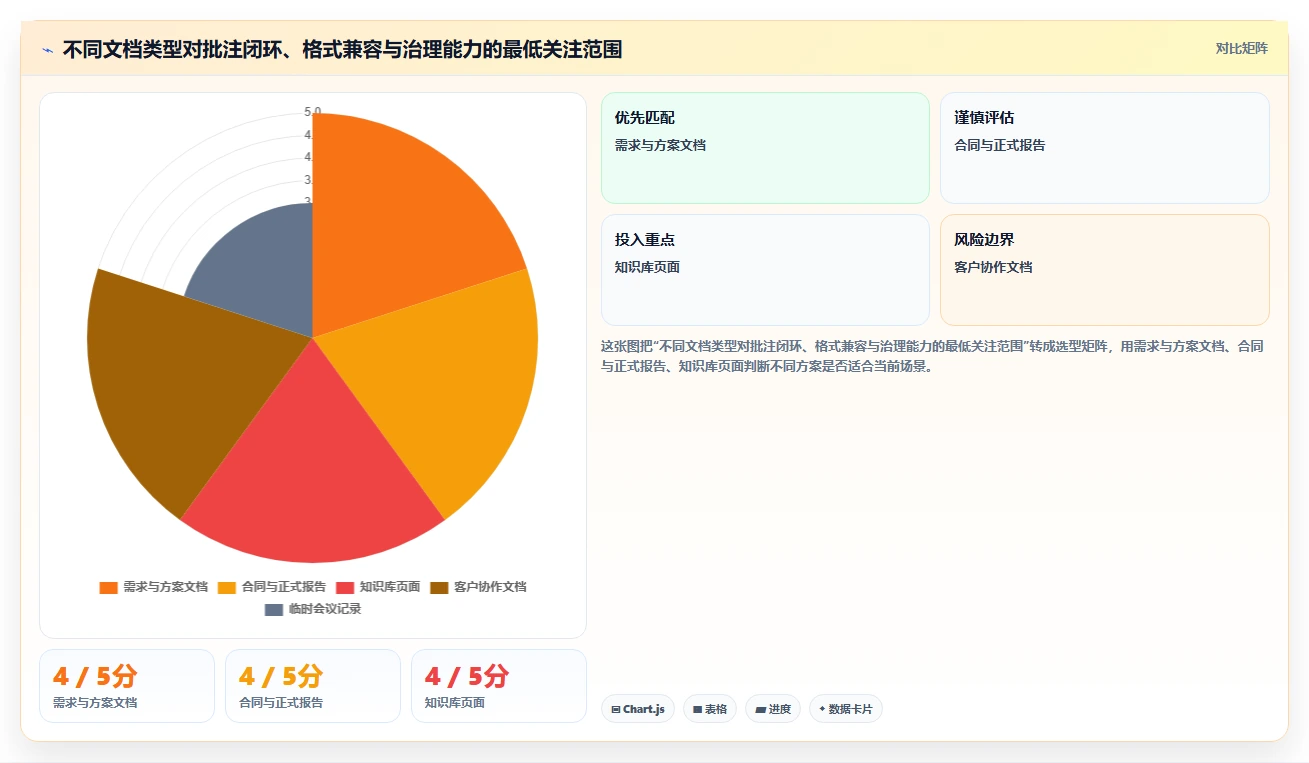
Task: Toggle 合同与正式报告 legend swatch
Action: click(x=227, y=587)
